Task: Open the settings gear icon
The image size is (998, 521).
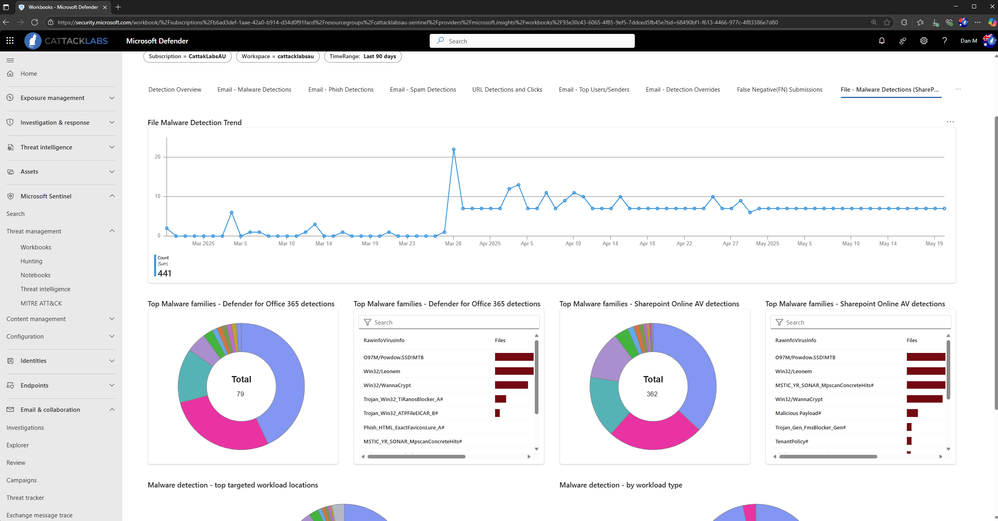Action: click(924, 41)
